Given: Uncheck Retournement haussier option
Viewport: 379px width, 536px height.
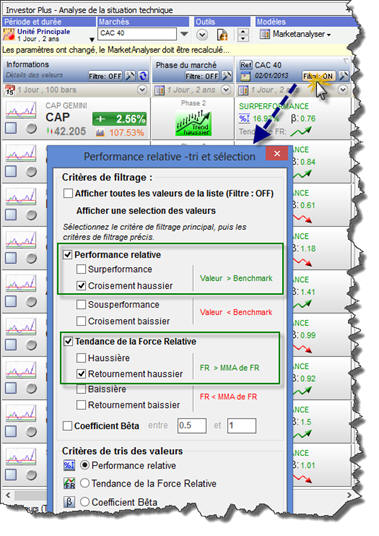Looking at the screenshot, I should coord(81,374).
